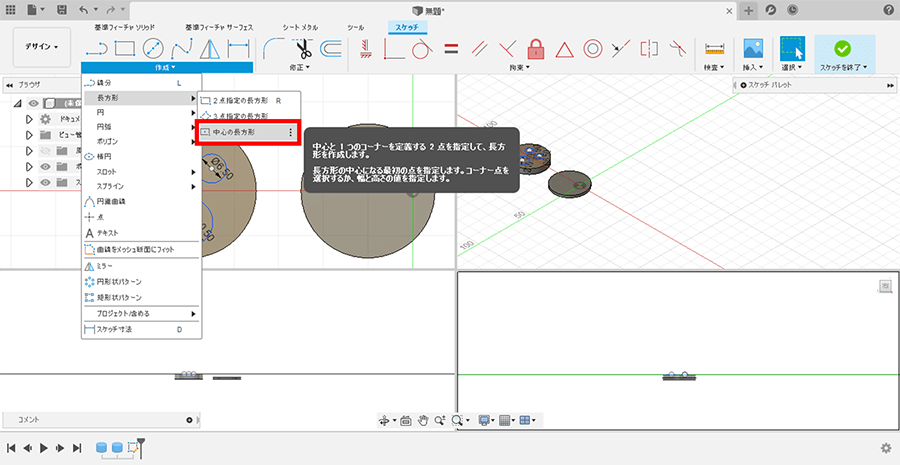Open the デザイン workspace dropdown
The height and width of the screenshot is (465, 900).
pyautogui.click(x=42, y=47)
